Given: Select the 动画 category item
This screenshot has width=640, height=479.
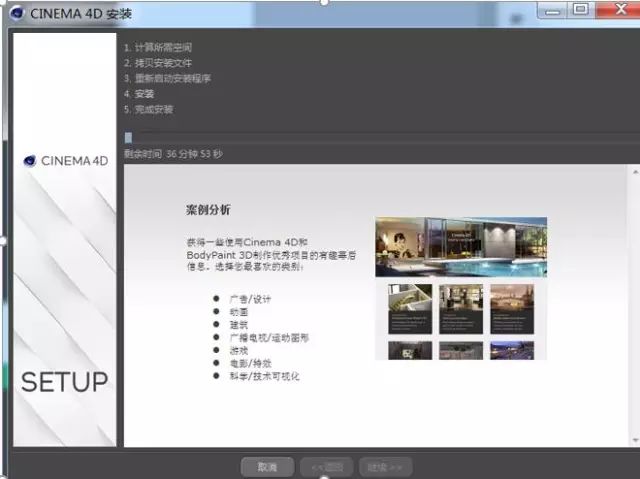Looking at the screenshot, I should click(x=239, y=312).
